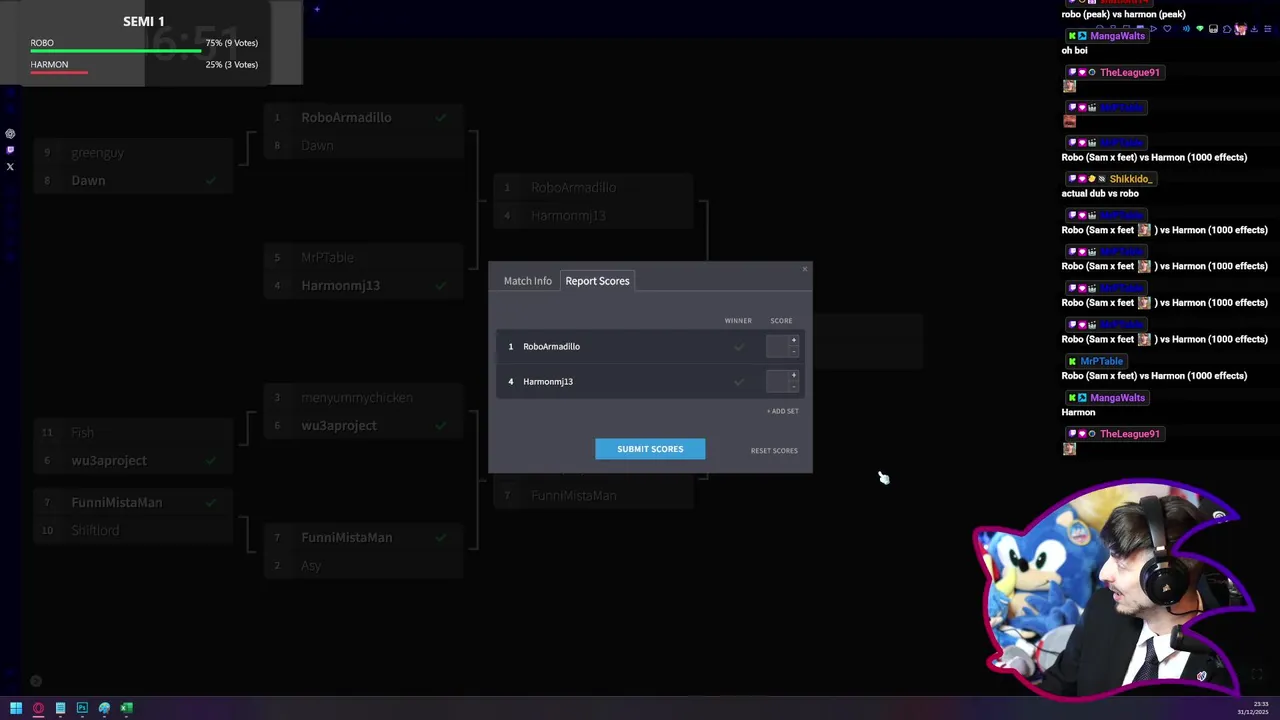This screenshot has height=720, width=1280.
Task: Click MrPTable green username in chat
Action: (x=1101, y=361)
